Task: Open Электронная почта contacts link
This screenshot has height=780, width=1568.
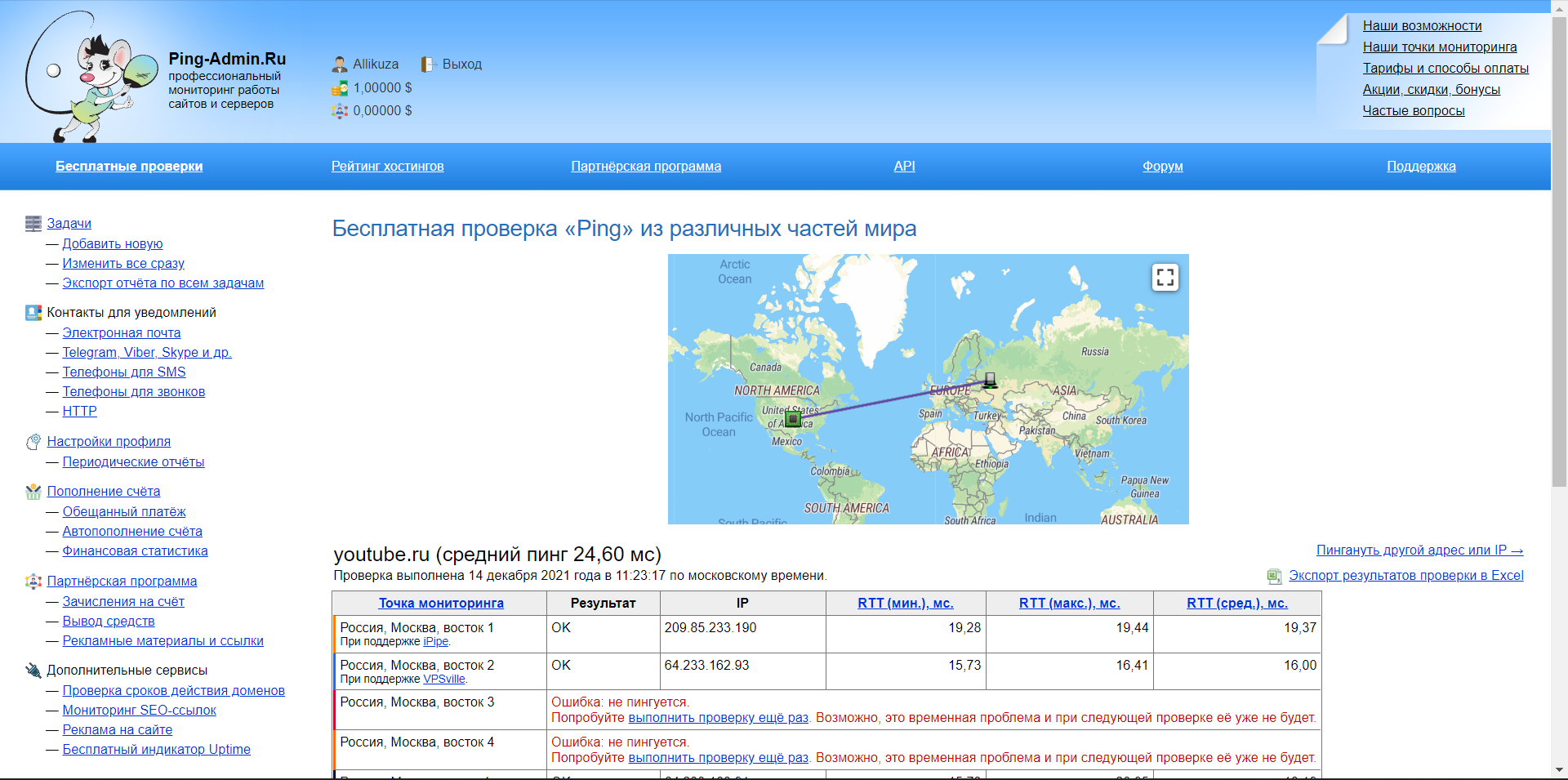Action: pyautogui.click(x=122, y=333)
